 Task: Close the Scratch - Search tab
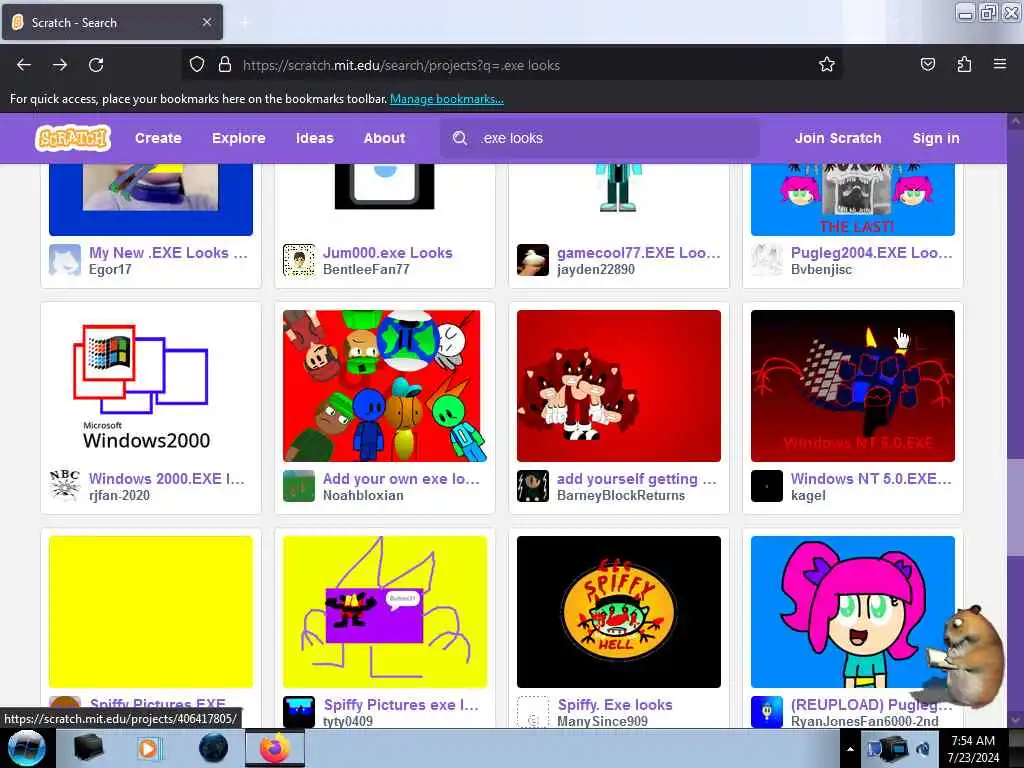pyautogui.click(x=206, y=22)
